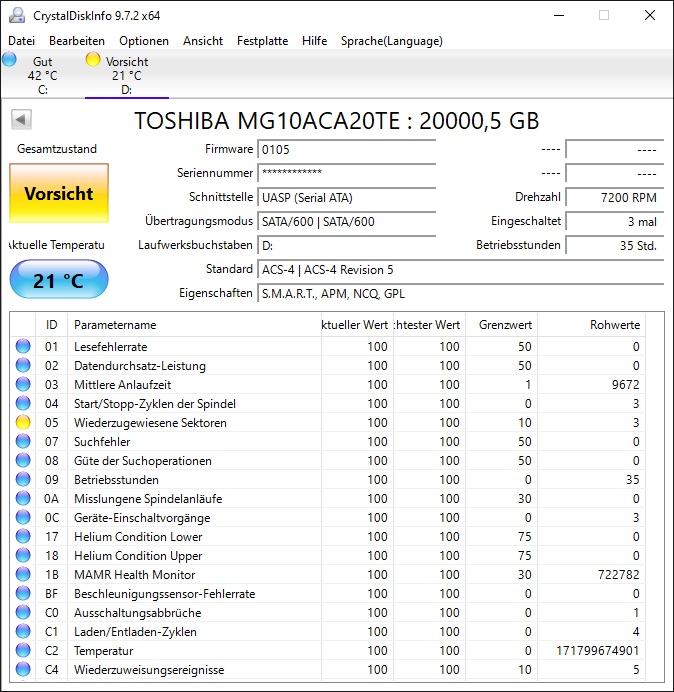Click raw value 171799674901
674x692 pixels.
click(x=598, y=651)
